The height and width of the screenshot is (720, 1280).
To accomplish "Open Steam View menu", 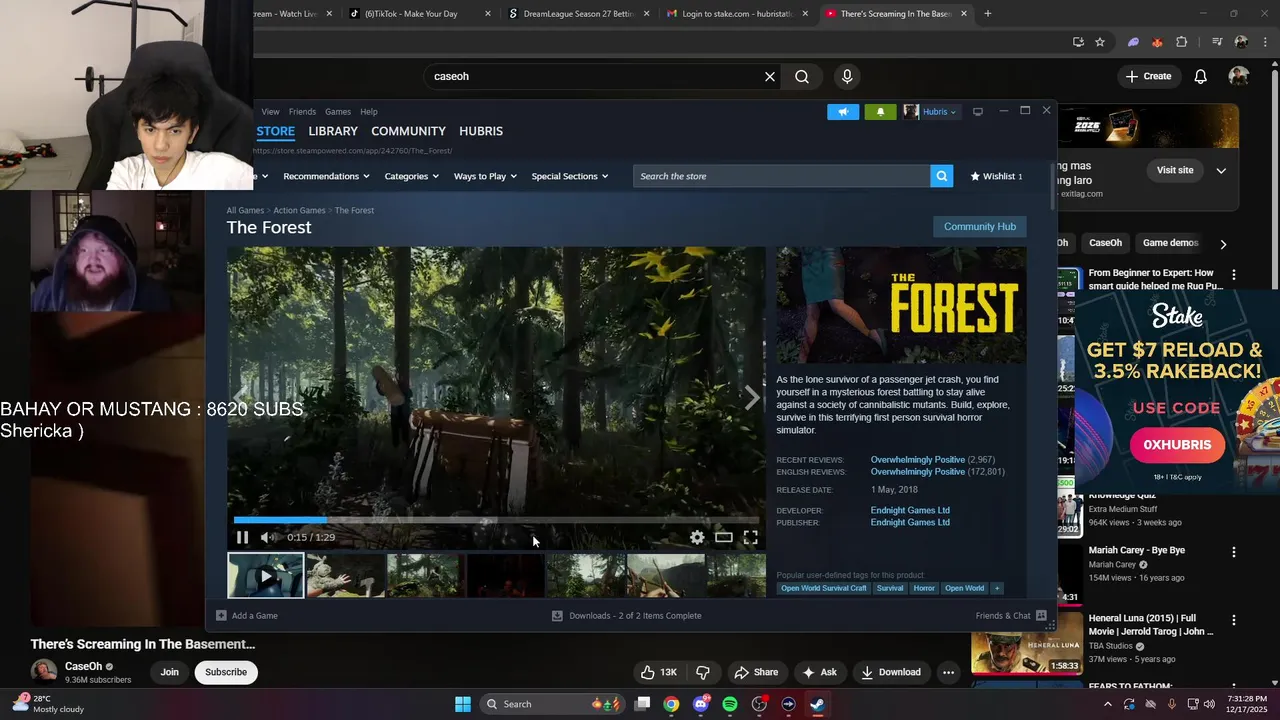I will click(270, 111).
